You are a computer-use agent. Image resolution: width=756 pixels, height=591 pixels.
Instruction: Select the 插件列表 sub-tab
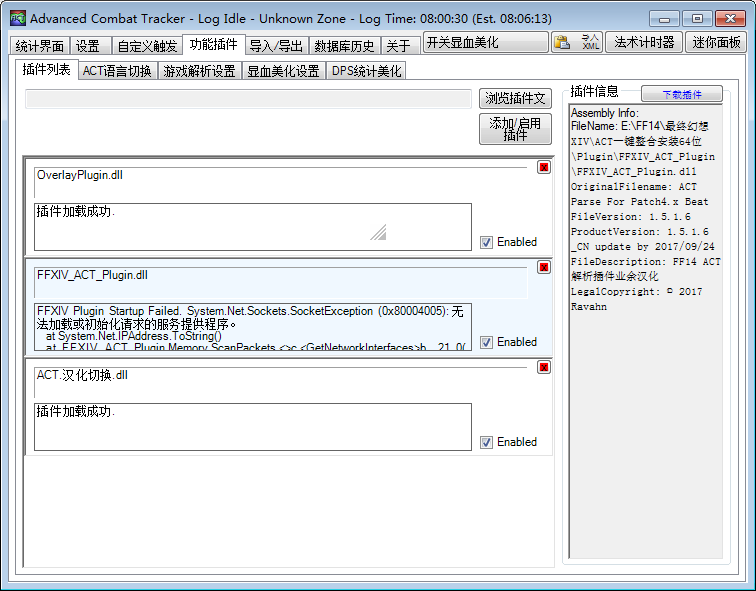click(x=47, y=69)
